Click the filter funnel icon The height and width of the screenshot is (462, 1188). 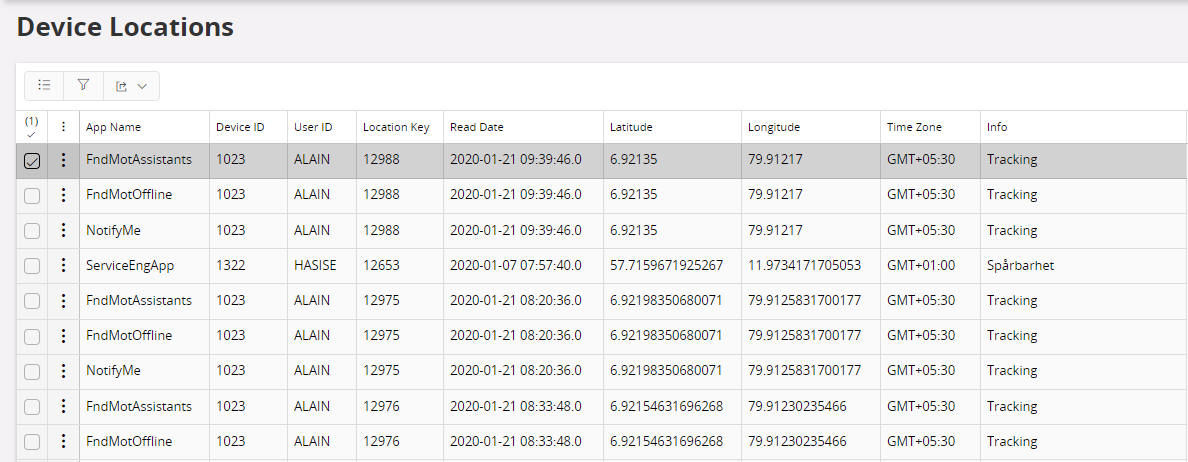(x=84, y=86)
